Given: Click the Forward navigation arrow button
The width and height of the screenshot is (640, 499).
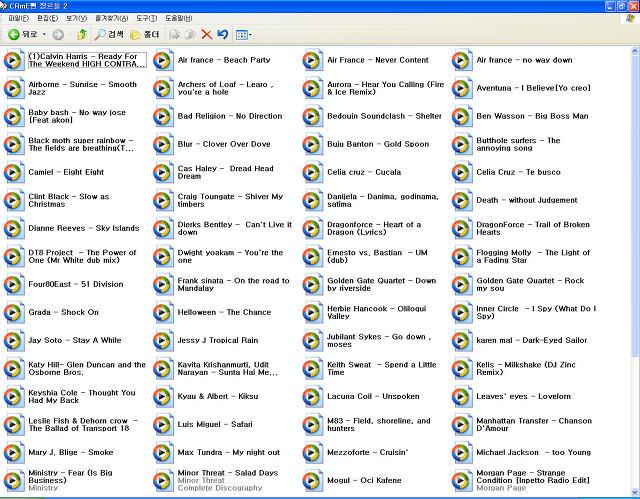Looking at the screenshot, I should click(58, 35).
